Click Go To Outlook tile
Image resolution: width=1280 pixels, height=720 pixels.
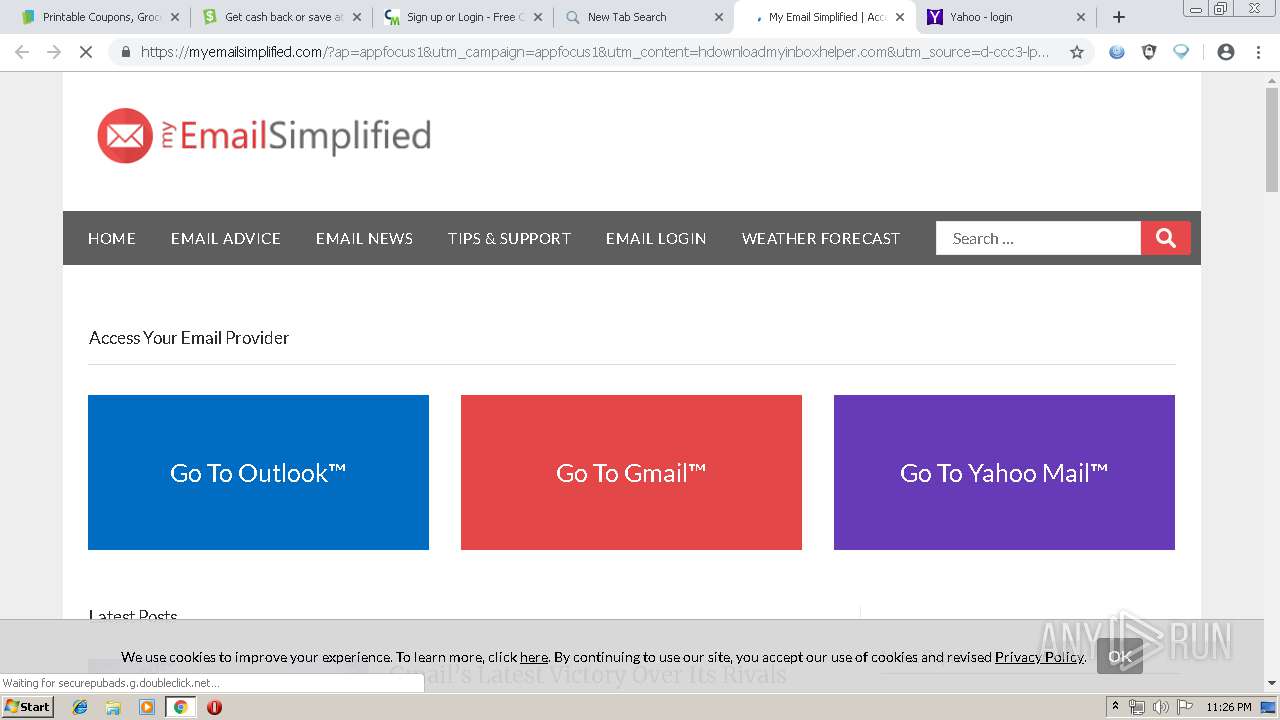(258, 472)
